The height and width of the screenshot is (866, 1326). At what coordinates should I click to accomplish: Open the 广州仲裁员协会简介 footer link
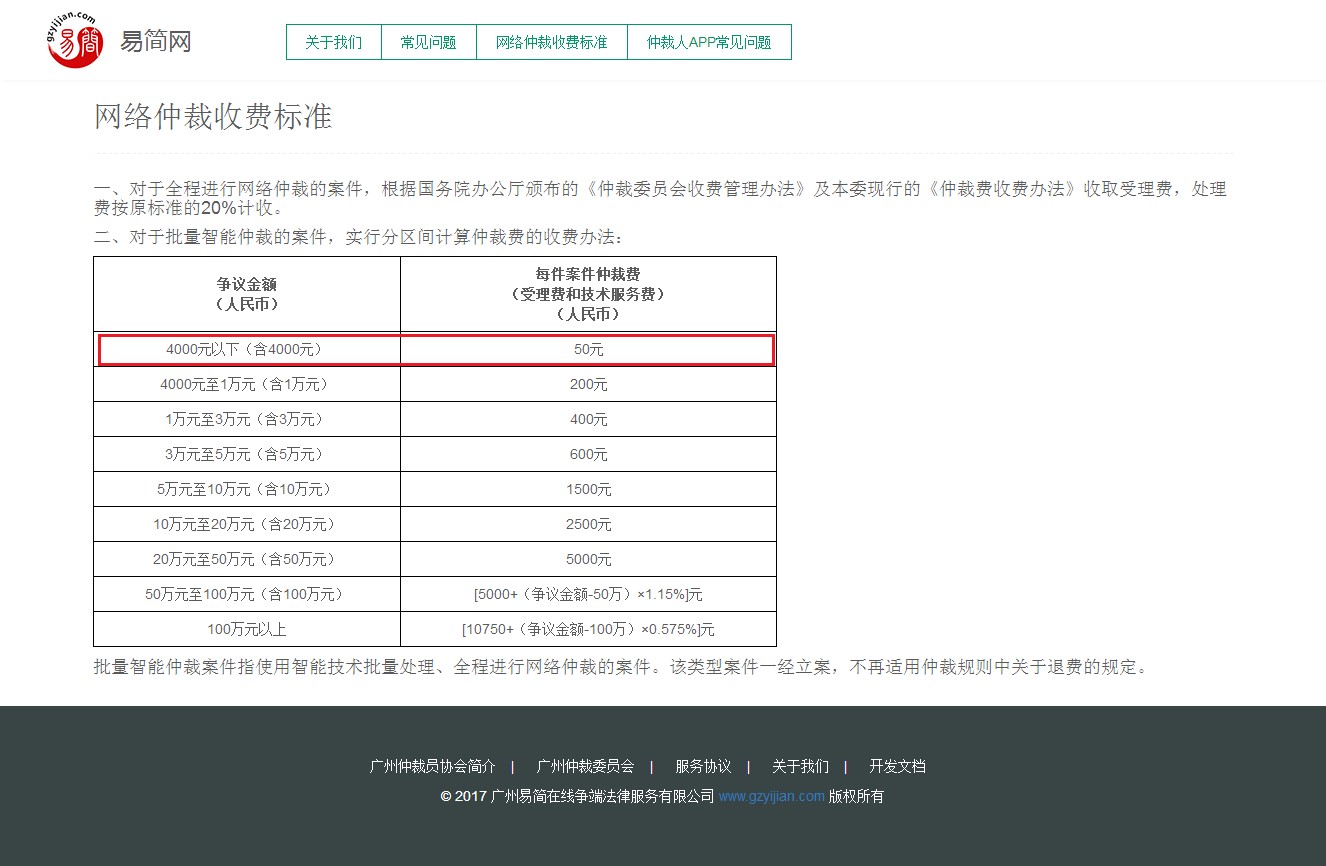click(x=432, y=767)
